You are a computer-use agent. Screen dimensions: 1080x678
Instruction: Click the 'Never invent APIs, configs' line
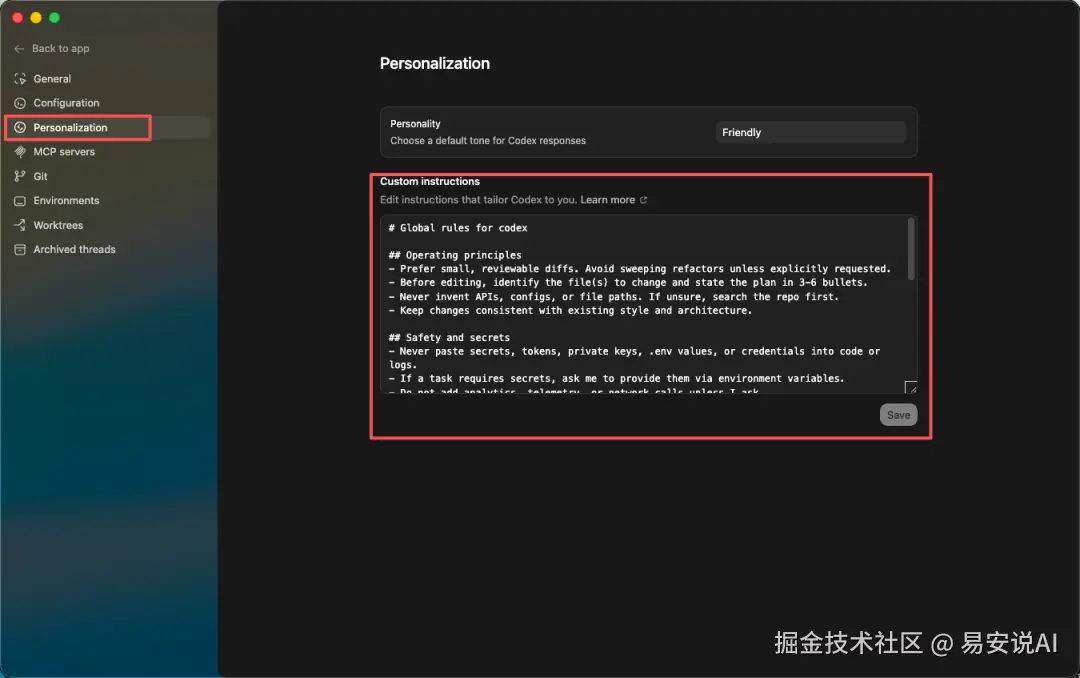point(614,297)
